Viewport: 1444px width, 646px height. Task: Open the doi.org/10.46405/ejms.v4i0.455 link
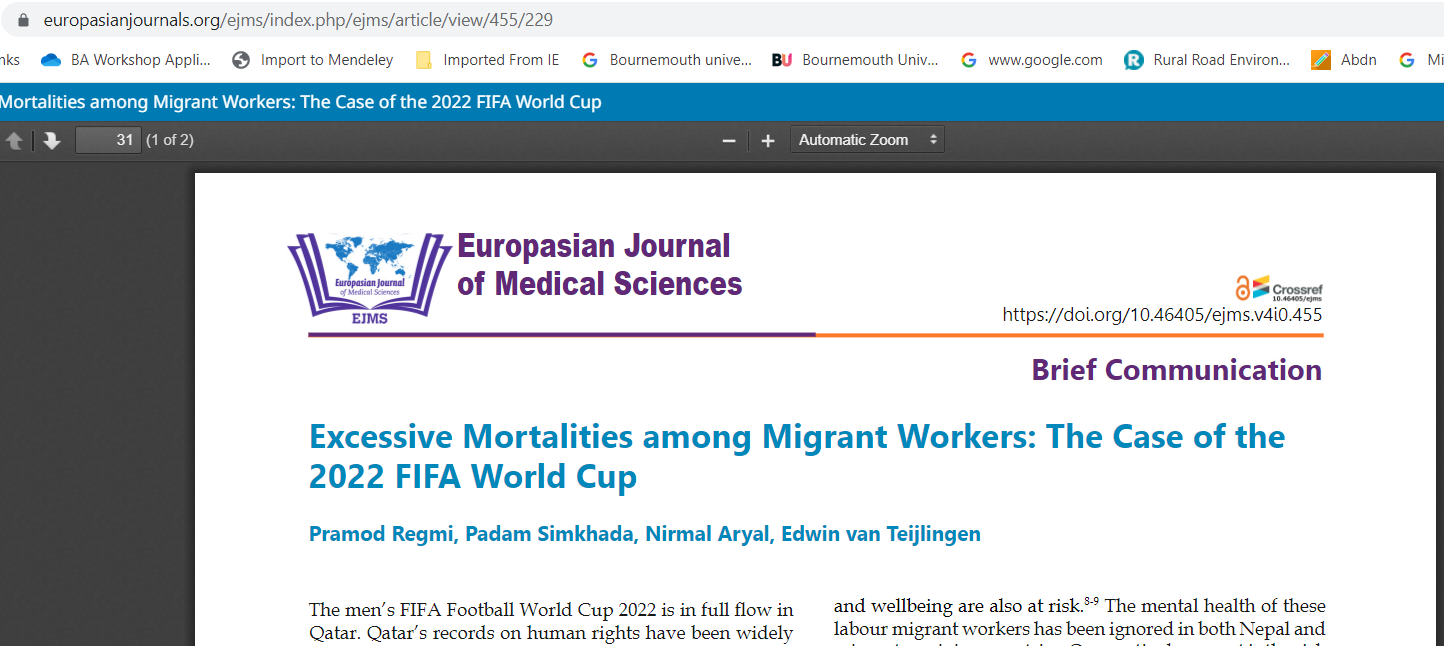click(1162, 315)
